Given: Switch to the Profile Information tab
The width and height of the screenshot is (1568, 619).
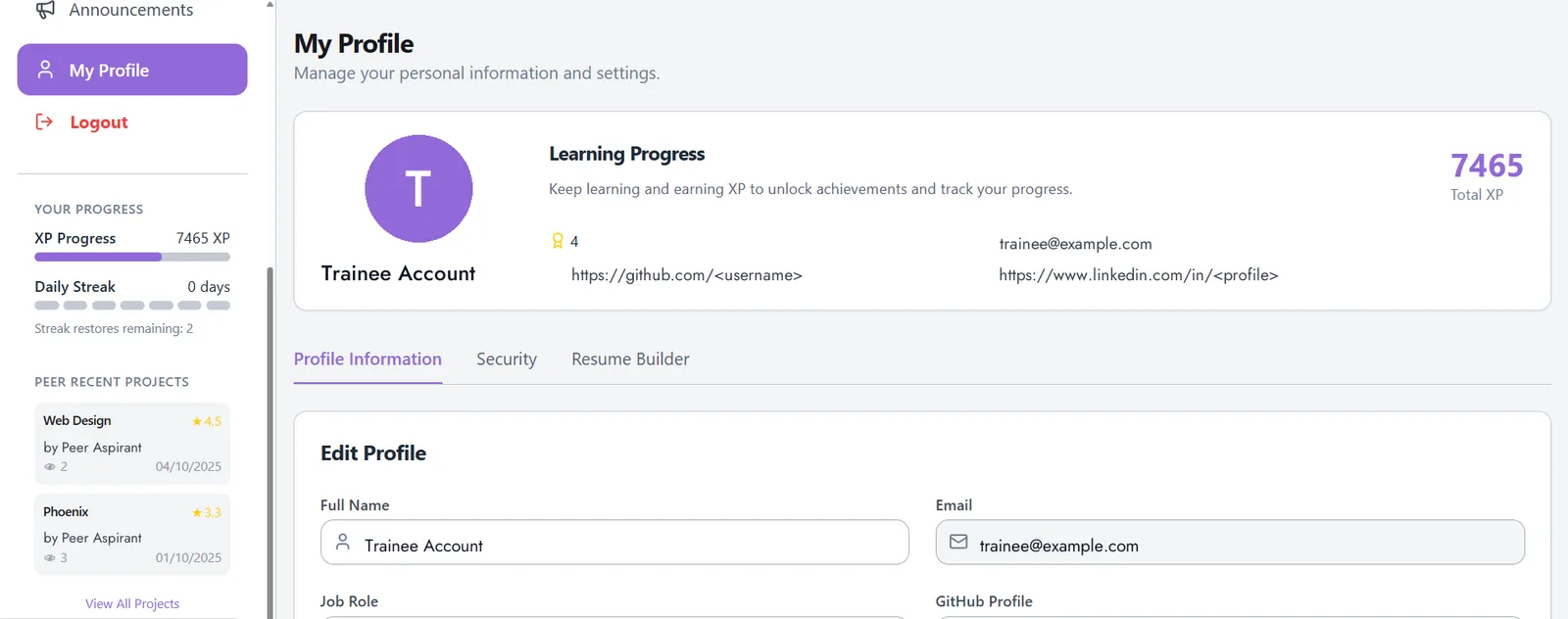Looking at the screenshot, I should tap(367, 358).
